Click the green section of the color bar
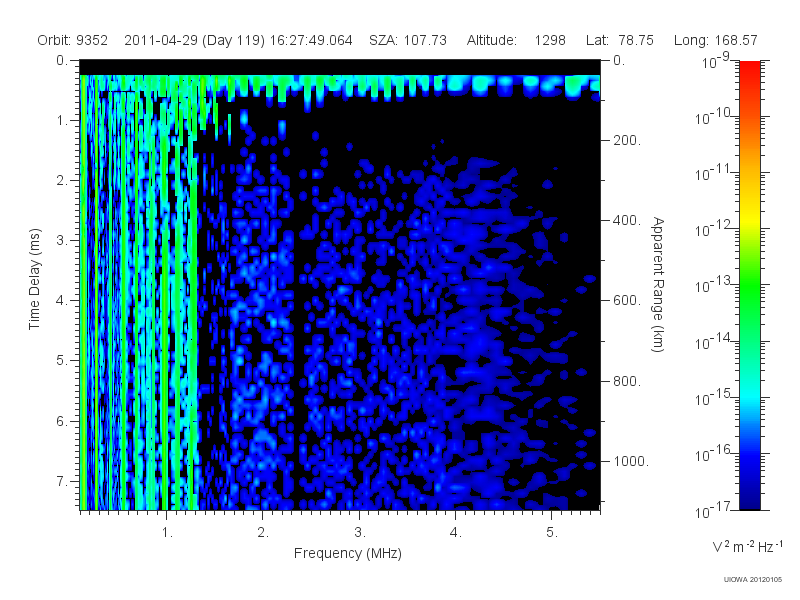The image size is (800, 600). pyautogui.click(x=749, y=286)
